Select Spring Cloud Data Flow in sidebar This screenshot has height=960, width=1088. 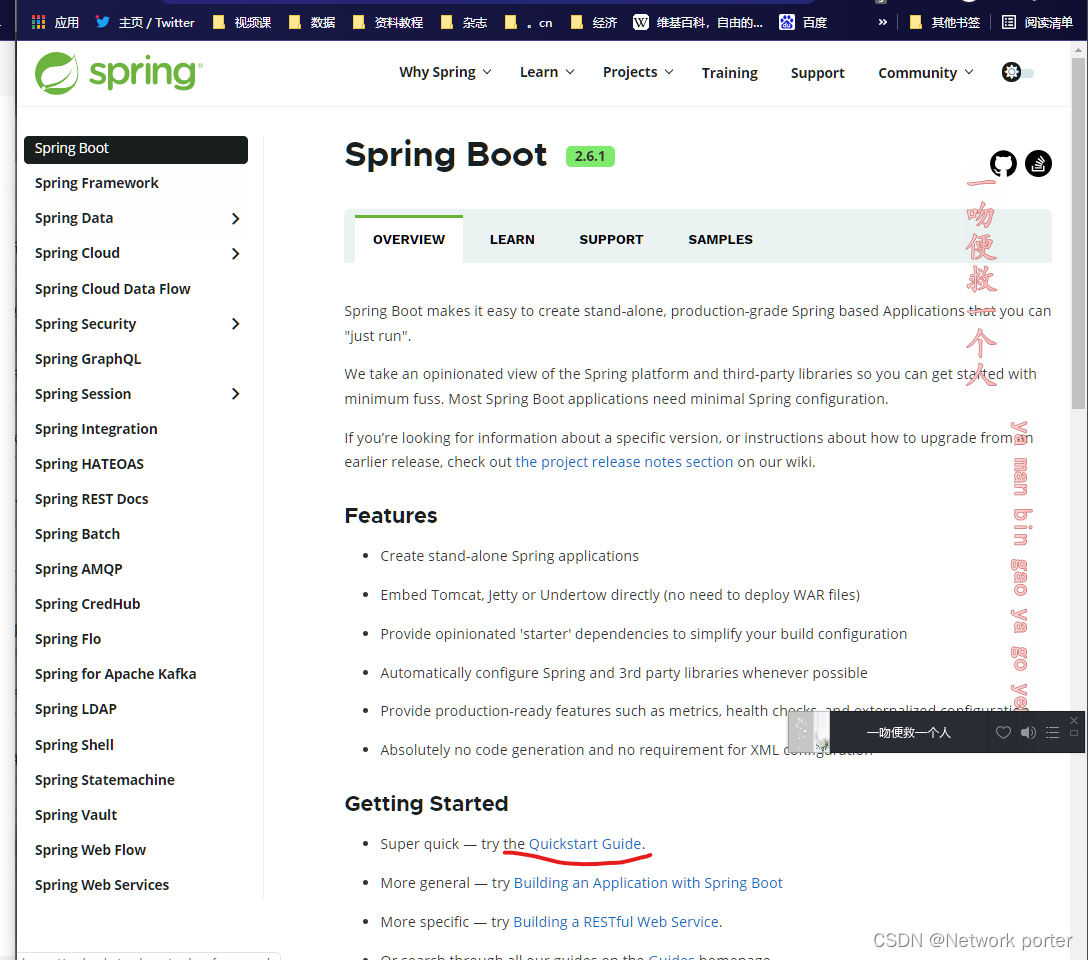pyautogui.click(x=112, y=289)
